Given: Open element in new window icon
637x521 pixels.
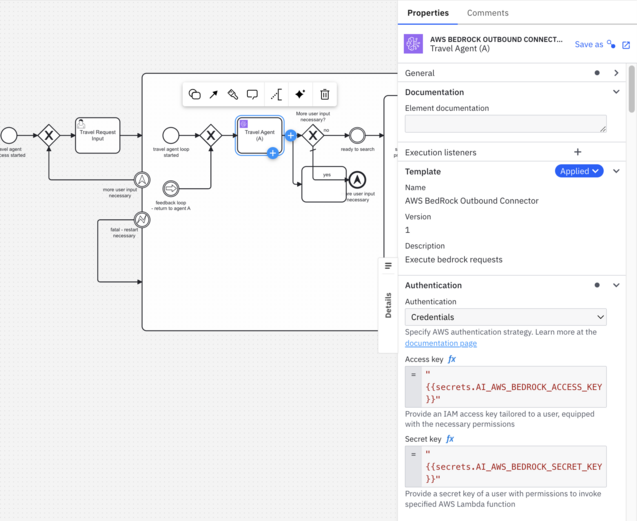Looking at the screenshot, I should (626, 45).
